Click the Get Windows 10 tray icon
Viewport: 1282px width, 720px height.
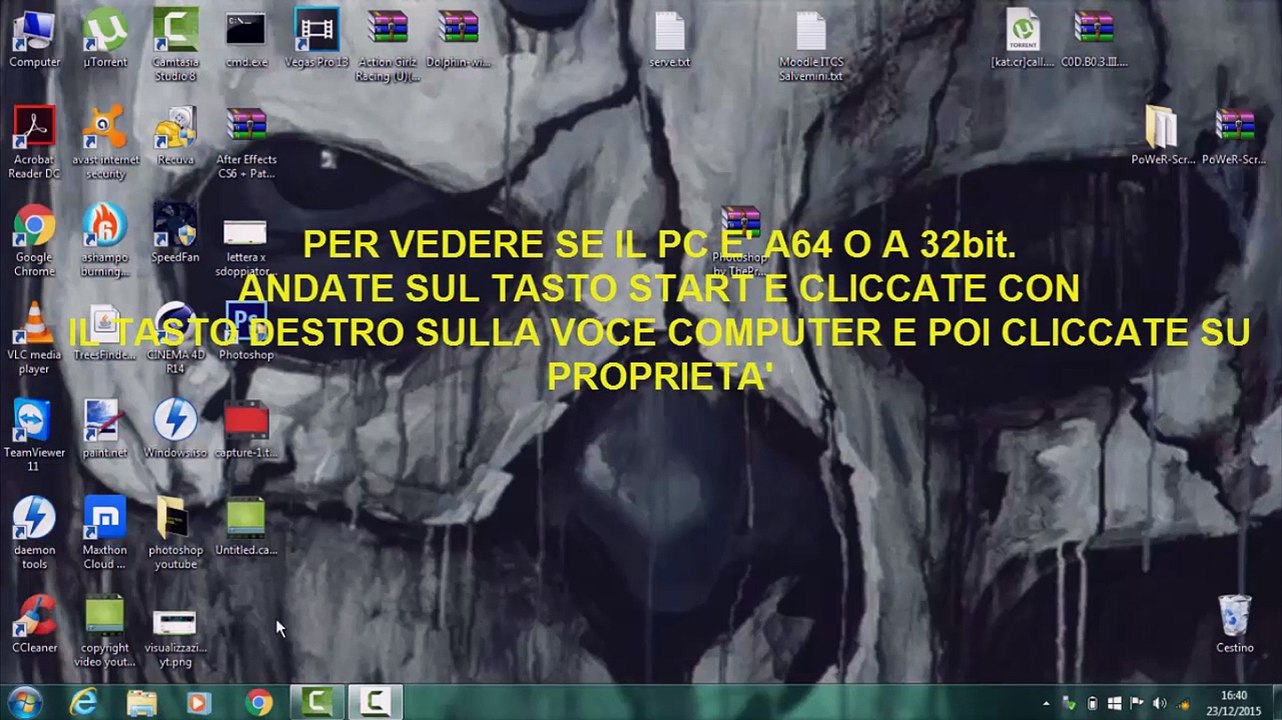click(x=1114, y=703)
